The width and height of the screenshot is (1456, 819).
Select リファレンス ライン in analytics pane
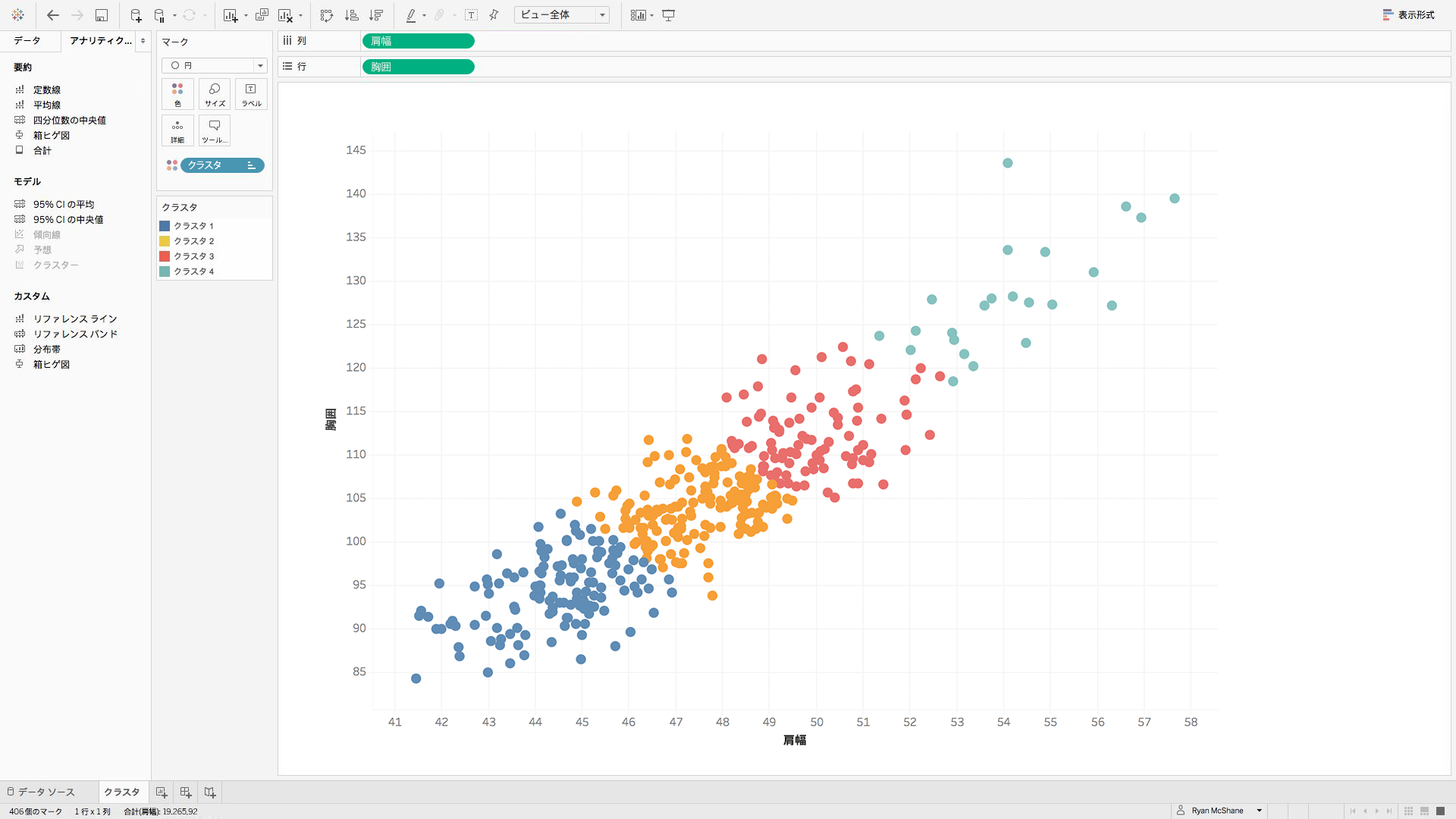74,318
